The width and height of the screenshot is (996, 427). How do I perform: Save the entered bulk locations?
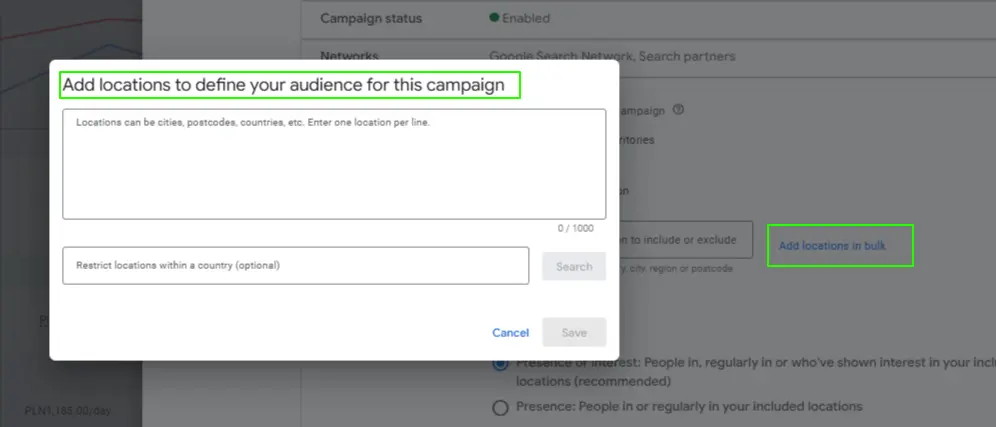point(573,333)
